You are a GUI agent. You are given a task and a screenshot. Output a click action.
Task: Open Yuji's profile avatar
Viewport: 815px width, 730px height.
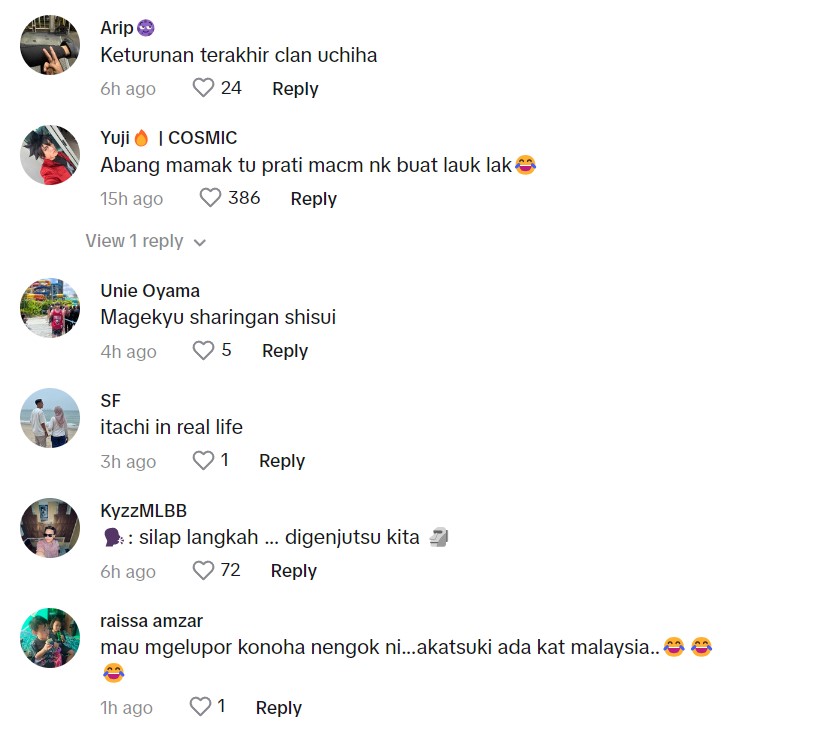coord(50,155)
